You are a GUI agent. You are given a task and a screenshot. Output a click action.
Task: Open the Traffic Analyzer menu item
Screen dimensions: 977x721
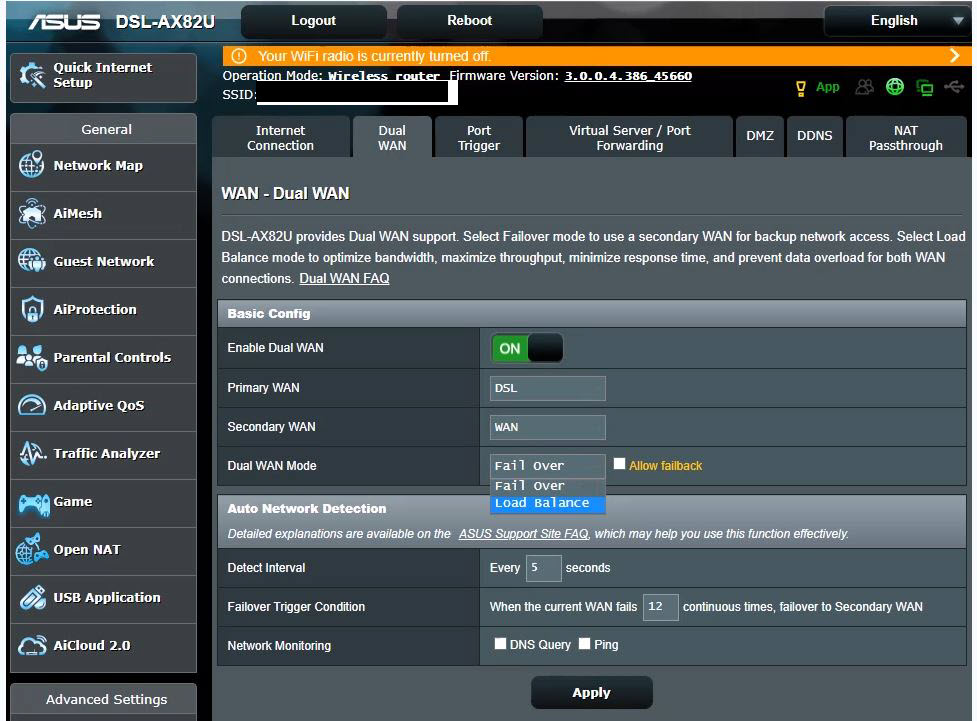coord(103,454)
